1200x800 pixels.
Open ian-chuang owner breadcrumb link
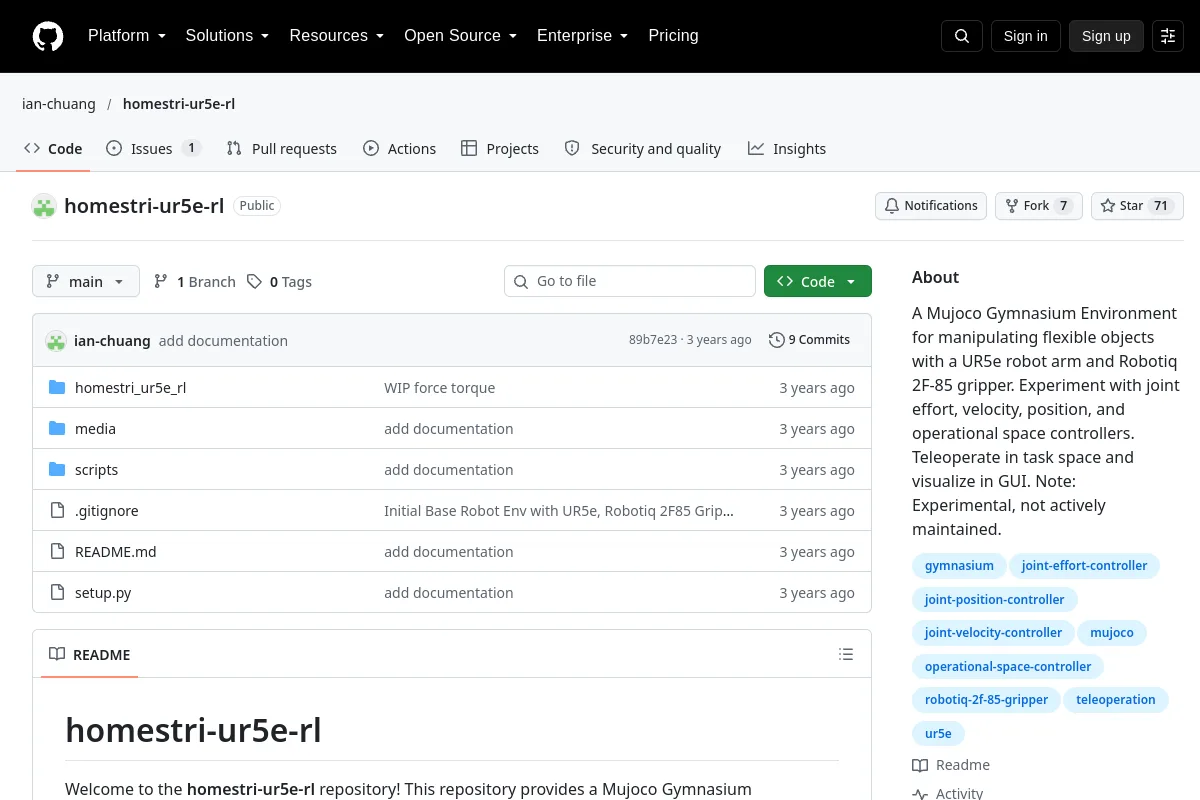pyautogui.click(x=59, y=104)
